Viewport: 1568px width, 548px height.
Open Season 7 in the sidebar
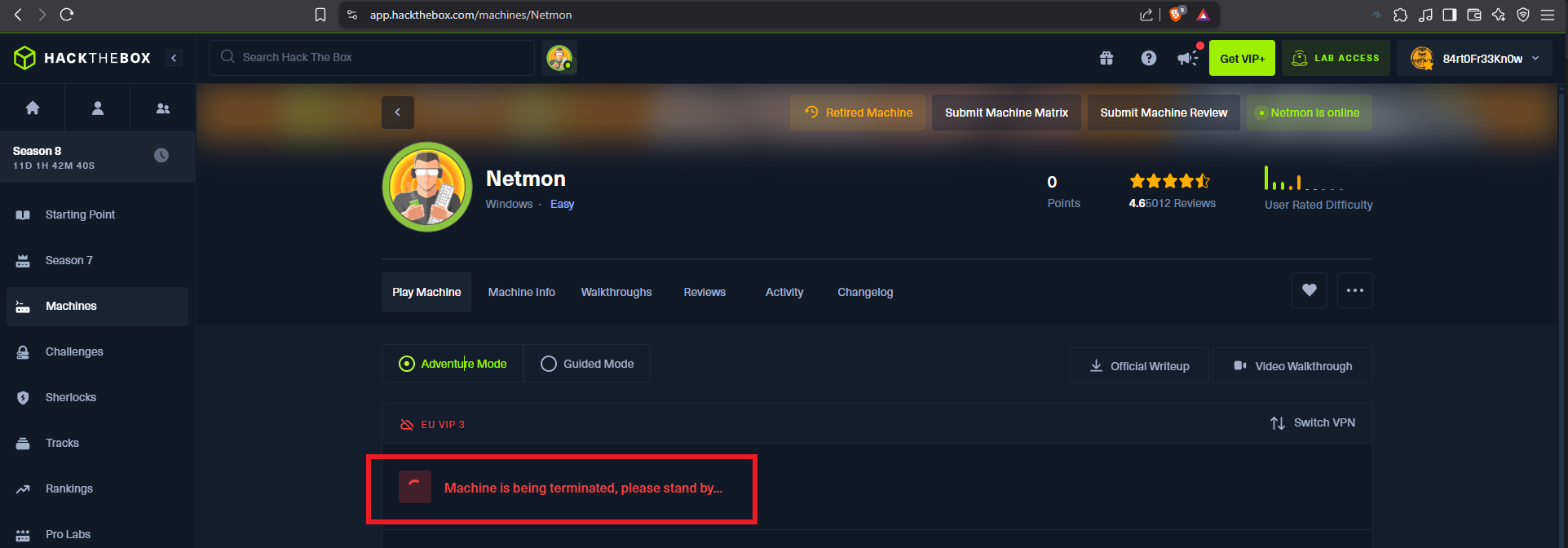click(x=98, y=260)
